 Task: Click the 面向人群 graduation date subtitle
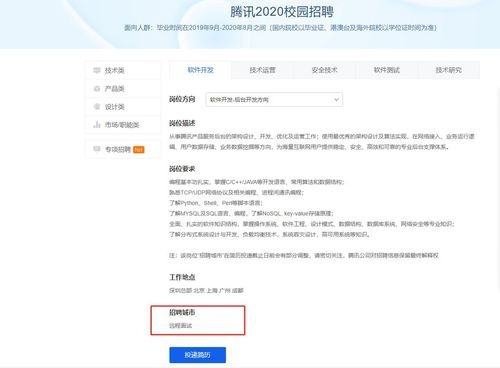[280, 28]
